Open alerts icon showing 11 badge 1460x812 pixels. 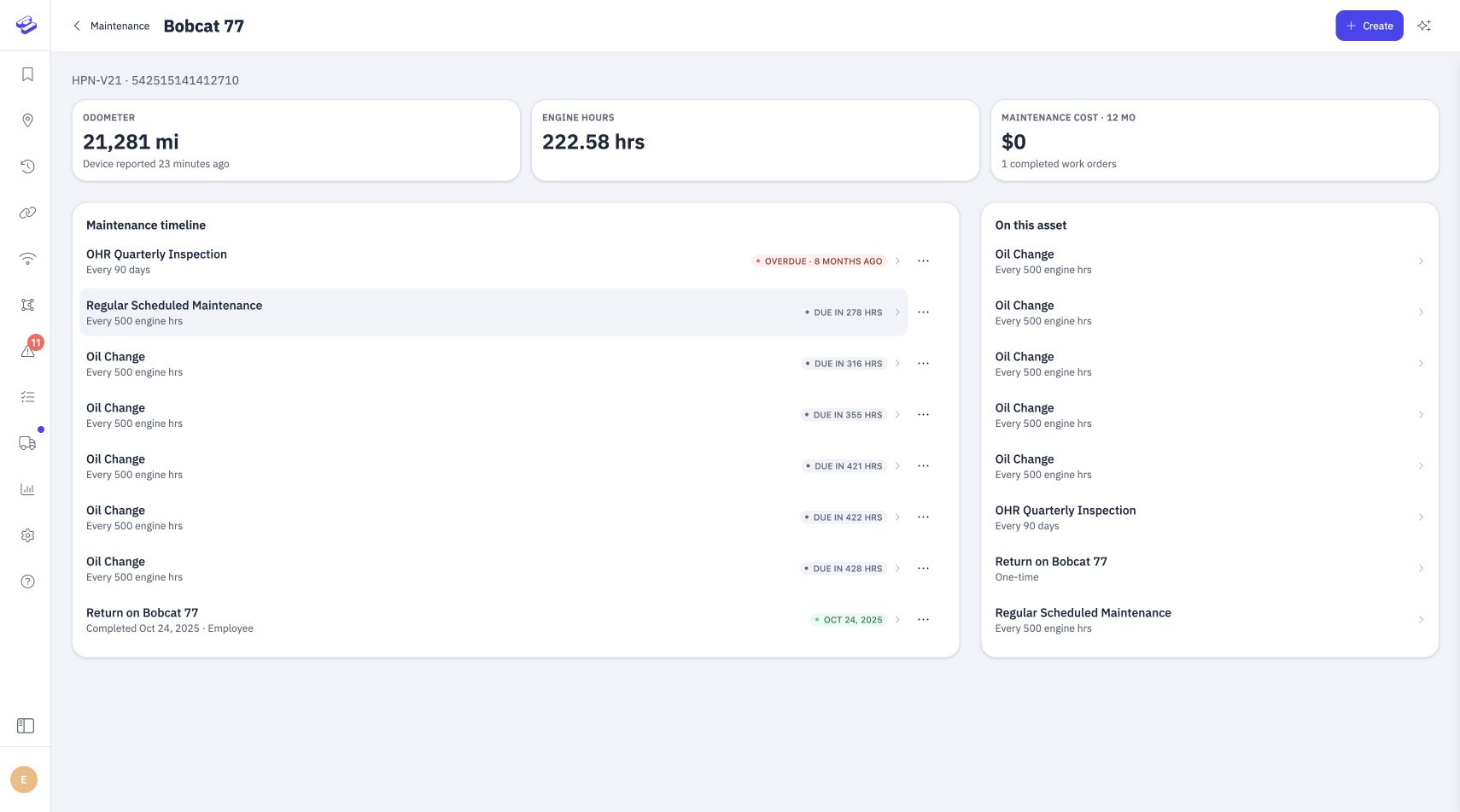27,351
